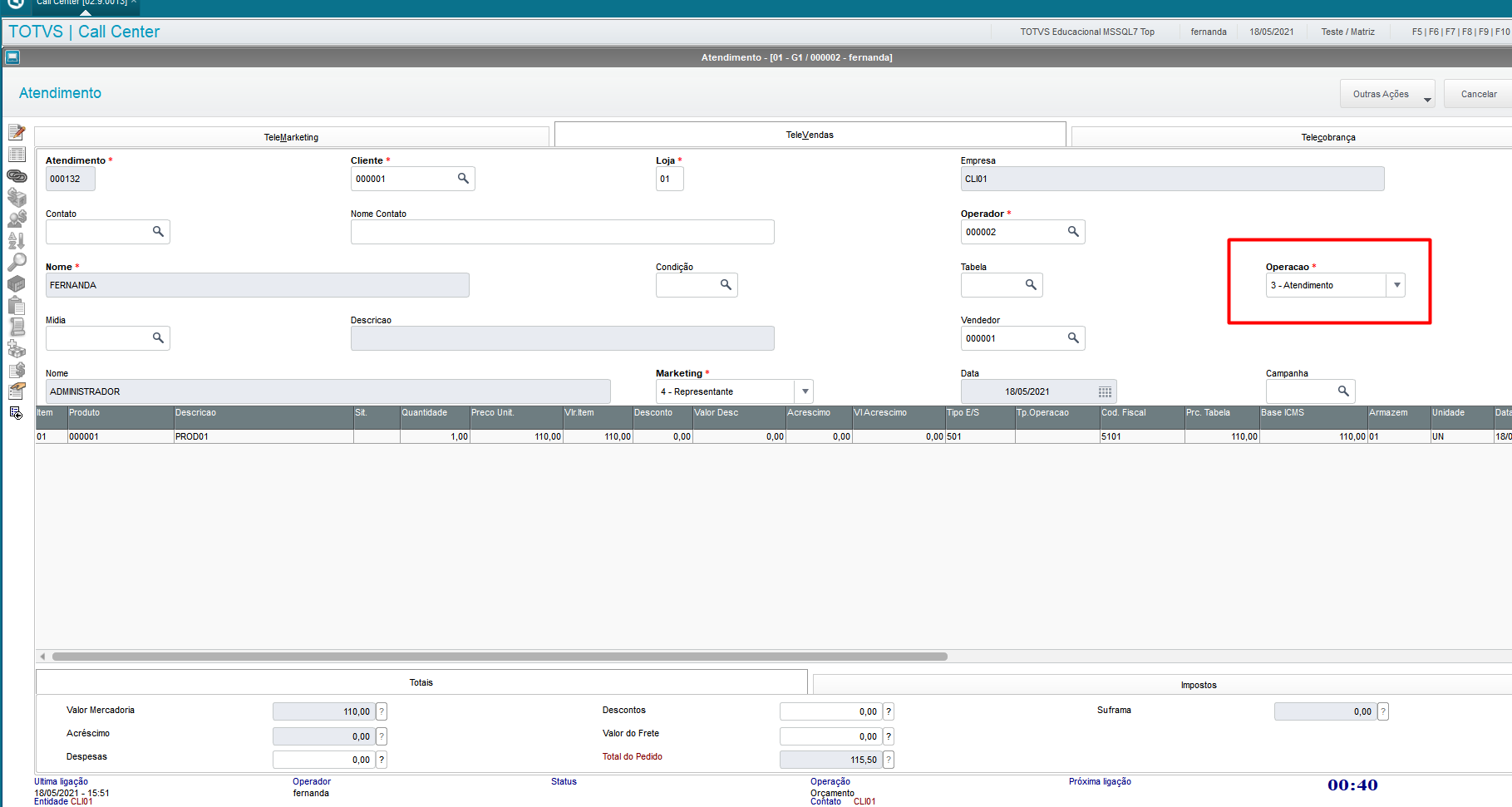Viewport: 1512px width, 807px height.
Task: Open the Data calendar picker icon
Action: (x=1105, y=391)
